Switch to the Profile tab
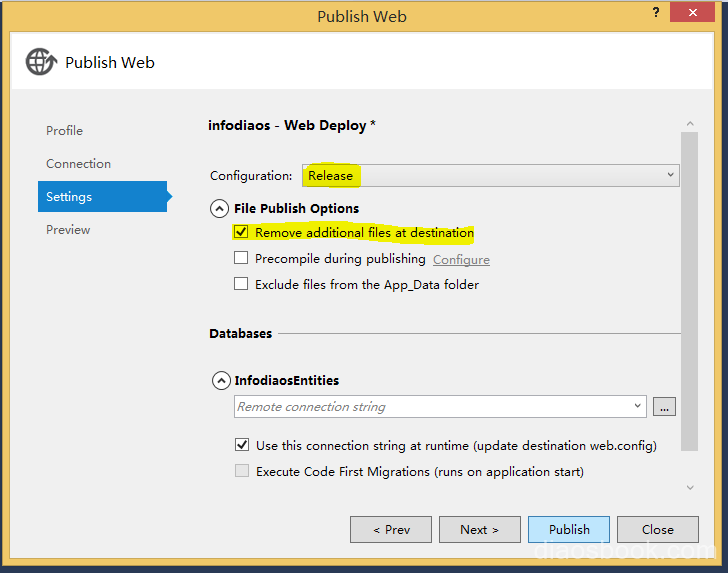The height and width of the screenshot is (573, 728). [x=64, y=131]
